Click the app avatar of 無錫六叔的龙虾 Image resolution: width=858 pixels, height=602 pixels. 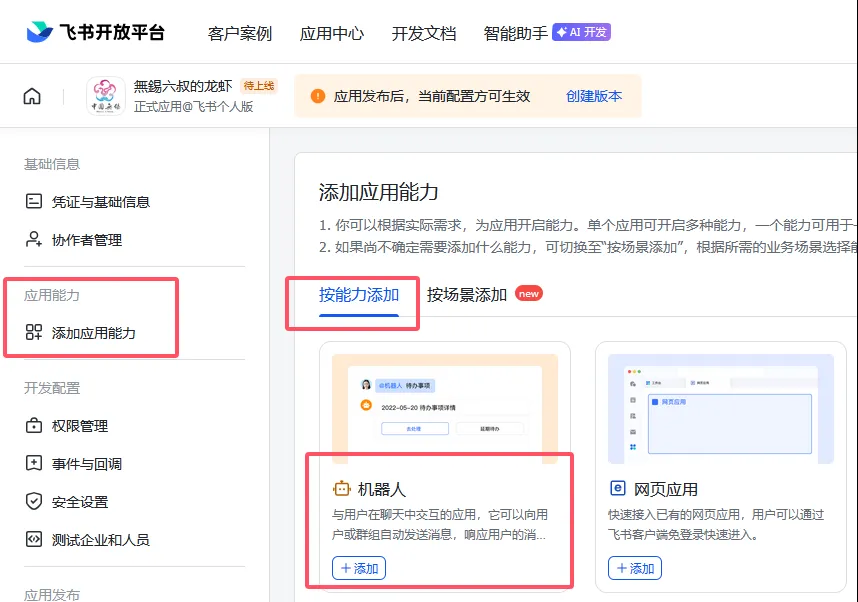click(x=106, y=96)
